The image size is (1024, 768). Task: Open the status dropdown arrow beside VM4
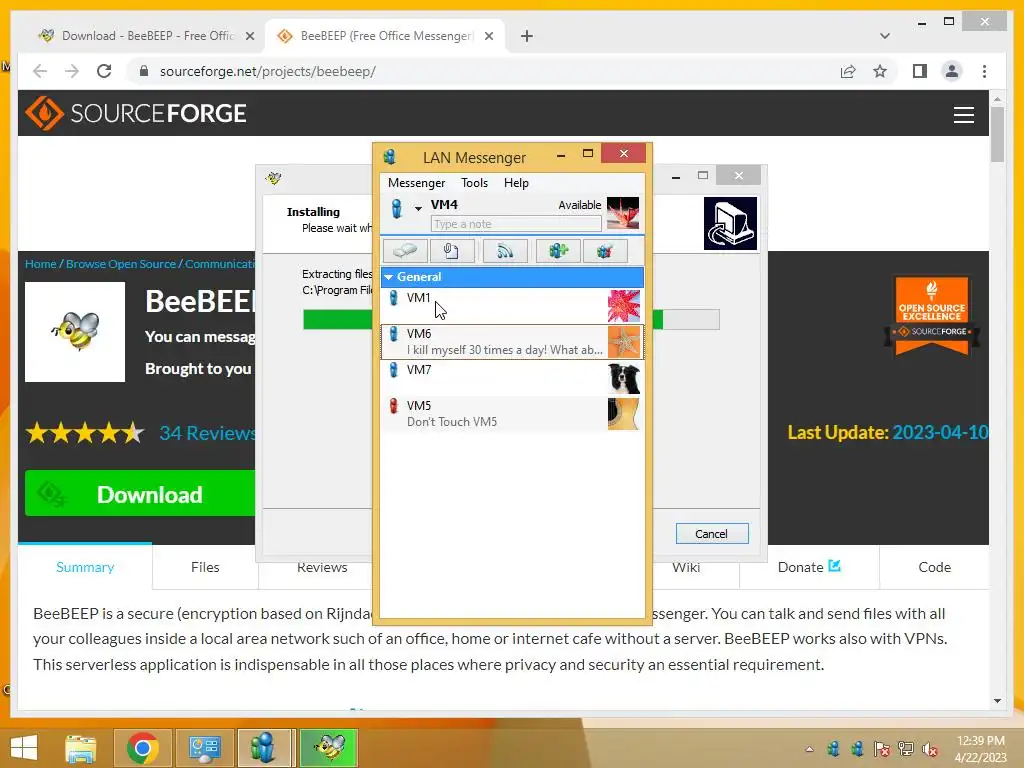pos(418,208)
